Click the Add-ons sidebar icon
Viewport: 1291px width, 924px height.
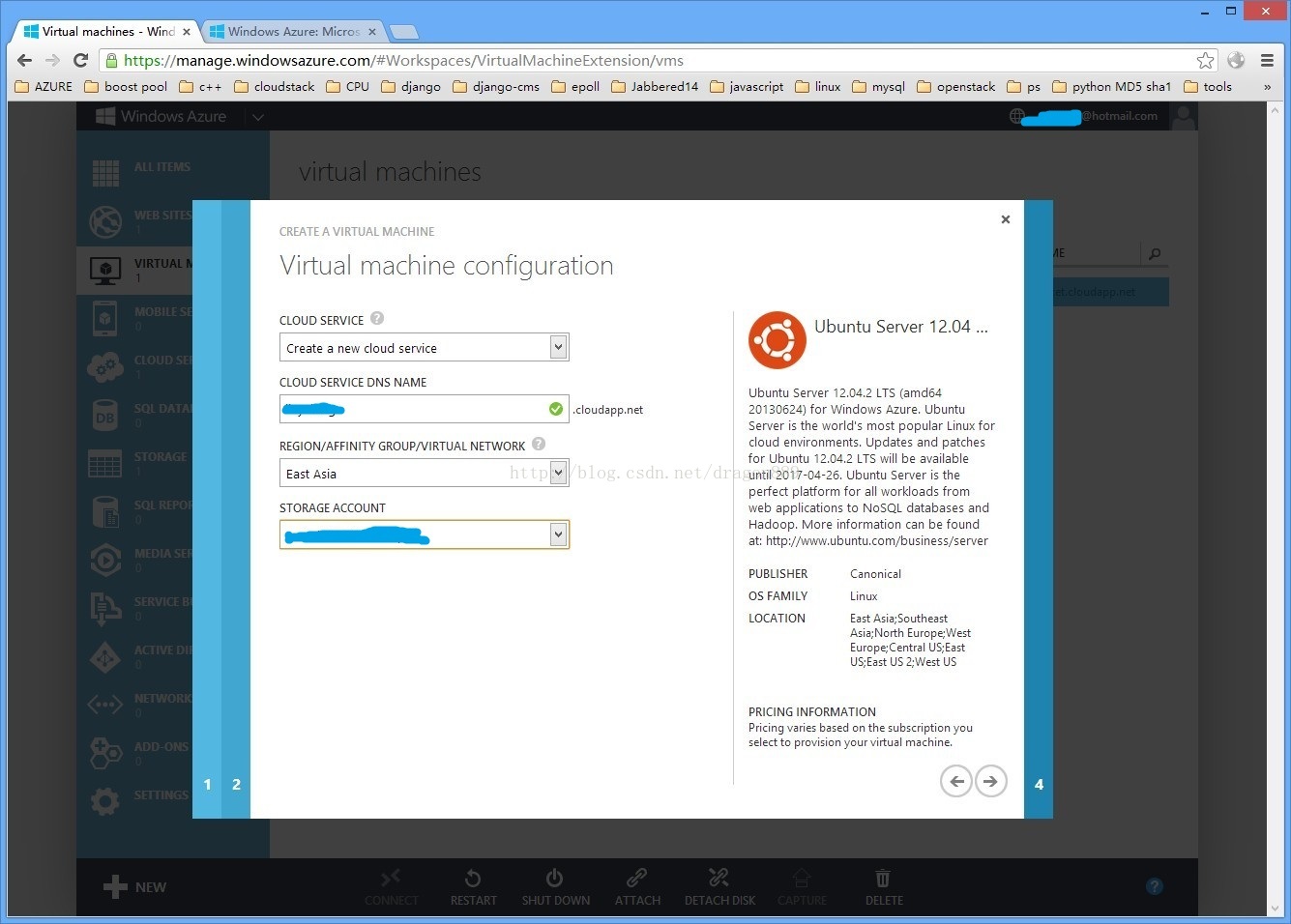(x=105, y=752)
